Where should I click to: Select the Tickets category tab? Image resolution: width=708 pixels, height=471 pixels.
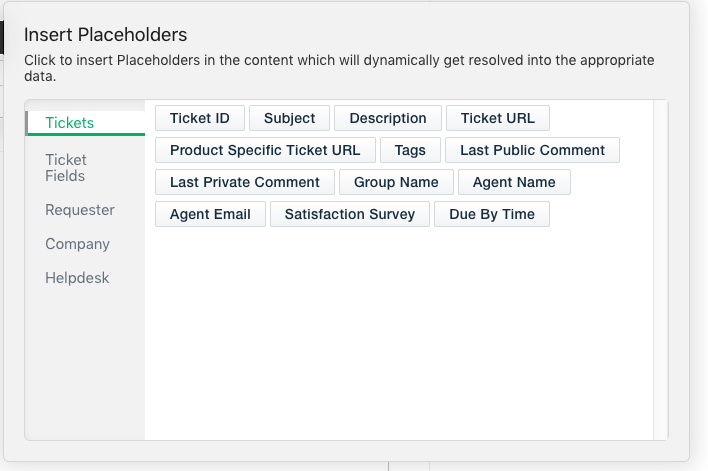click(70, 123)
